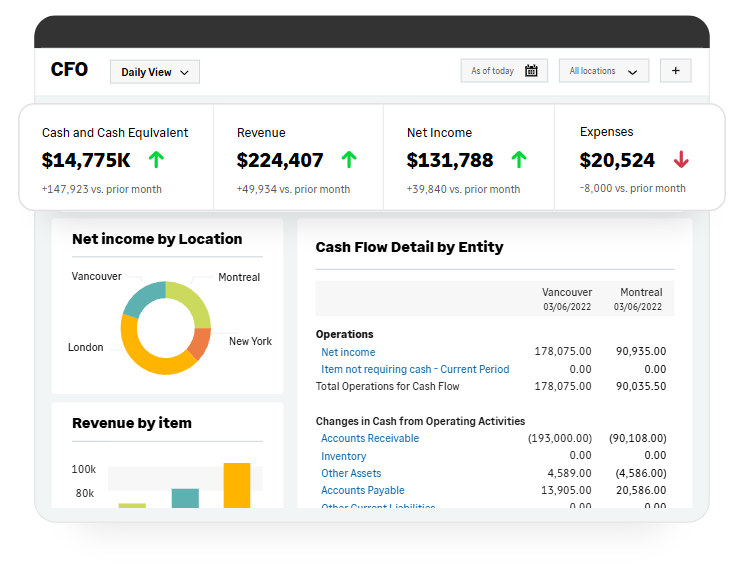Open the Accounts Receivable link
Screen dimensions: 743x567
click(370, 438)
